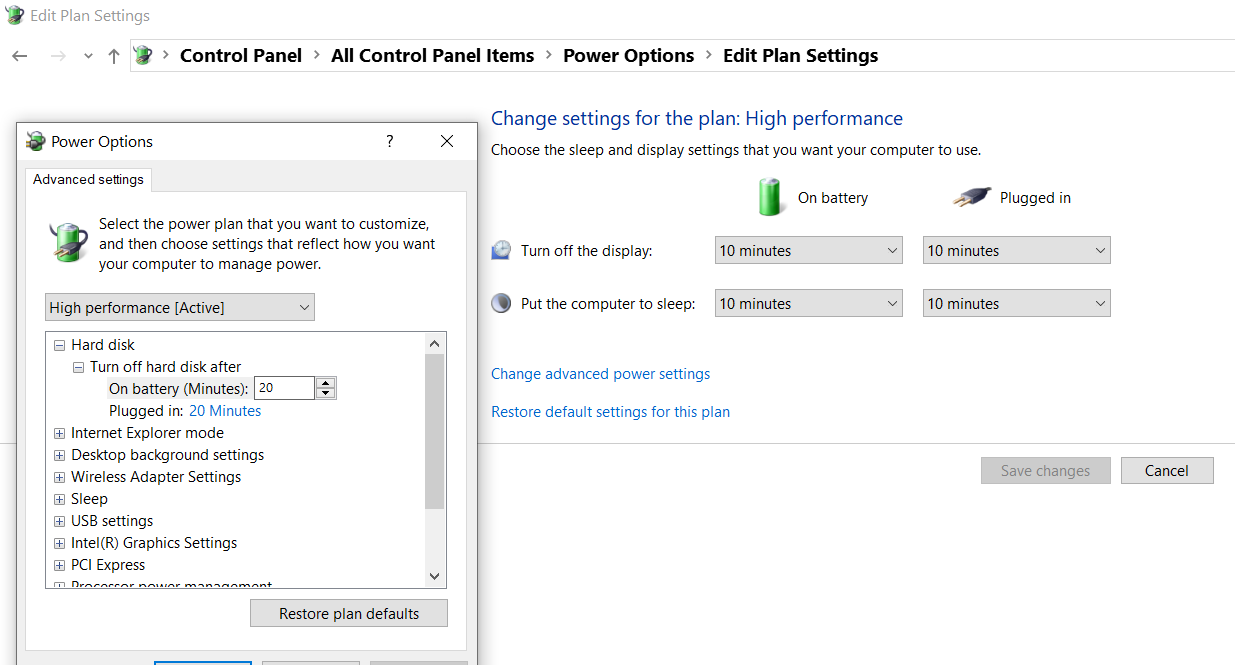Collapse the Hard disk tree node
Screen dimensions: 1235x665
click(x=60, y=345)
